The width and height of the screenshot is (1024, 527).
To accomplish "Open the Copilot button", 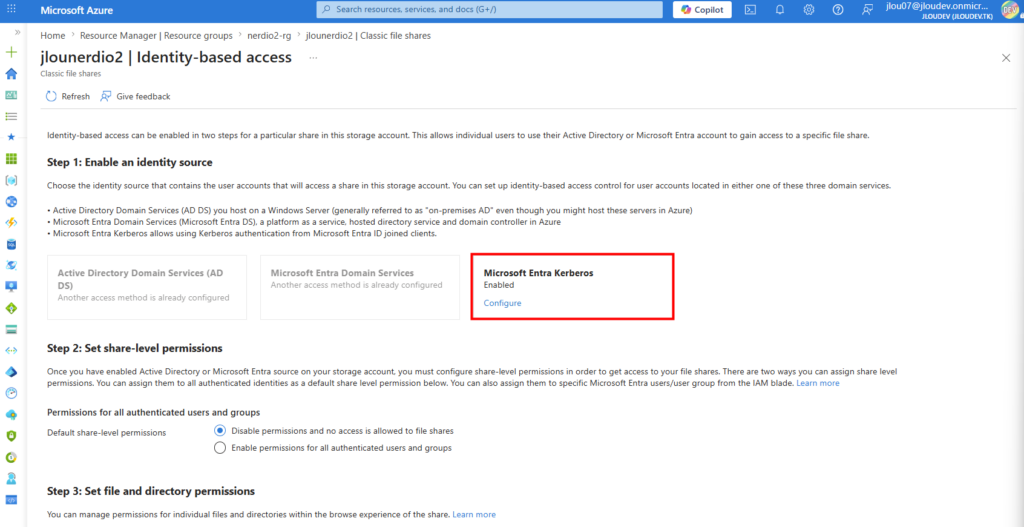I will pyautogui.click(x=702, y=10).
